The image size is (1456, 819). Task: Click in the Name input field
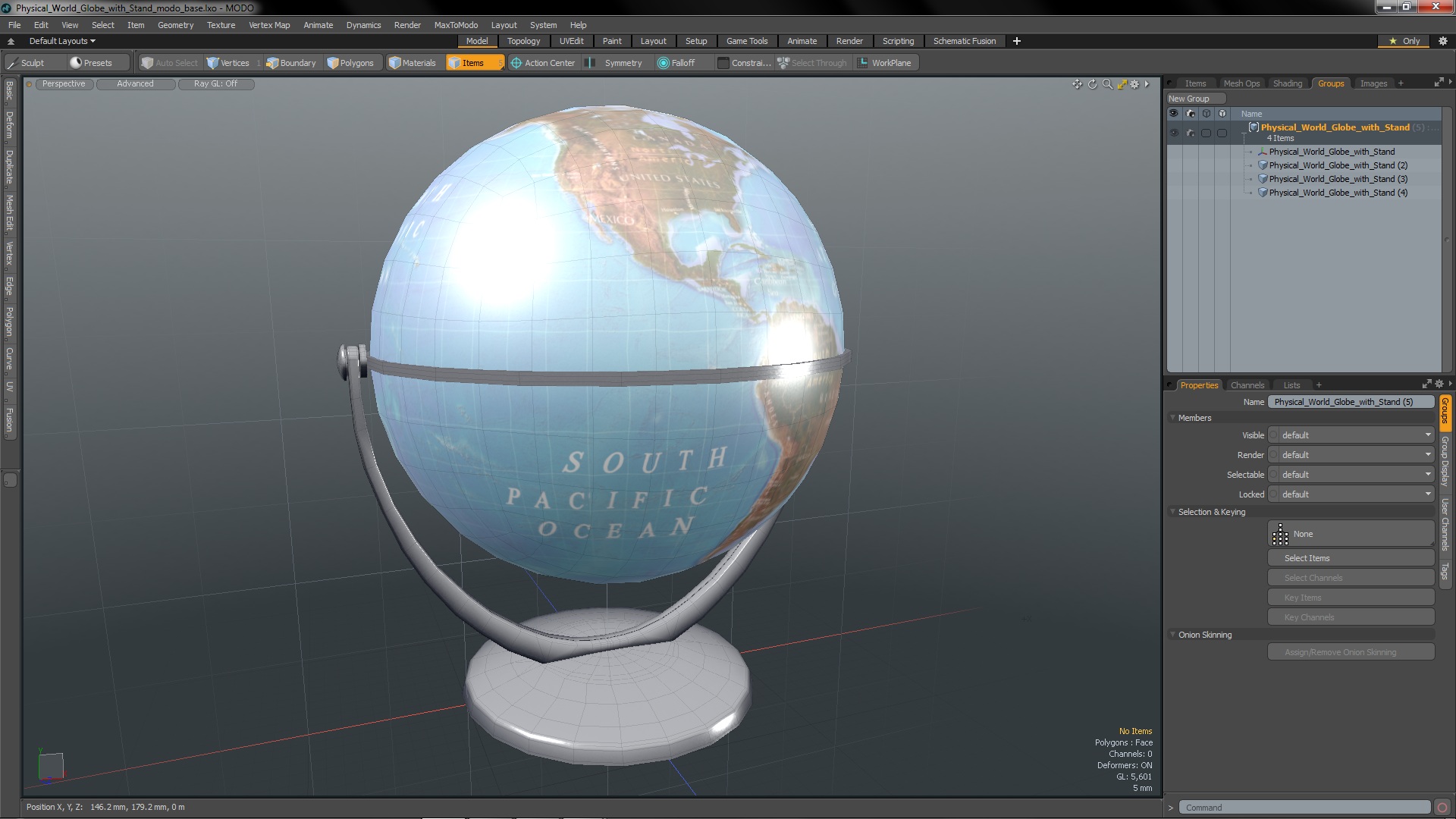1351,402
